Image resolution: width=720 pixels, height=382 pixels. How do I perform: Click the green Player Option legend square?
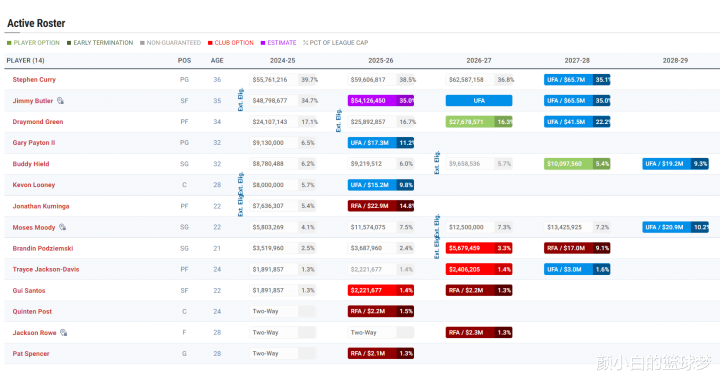point(9,43)
